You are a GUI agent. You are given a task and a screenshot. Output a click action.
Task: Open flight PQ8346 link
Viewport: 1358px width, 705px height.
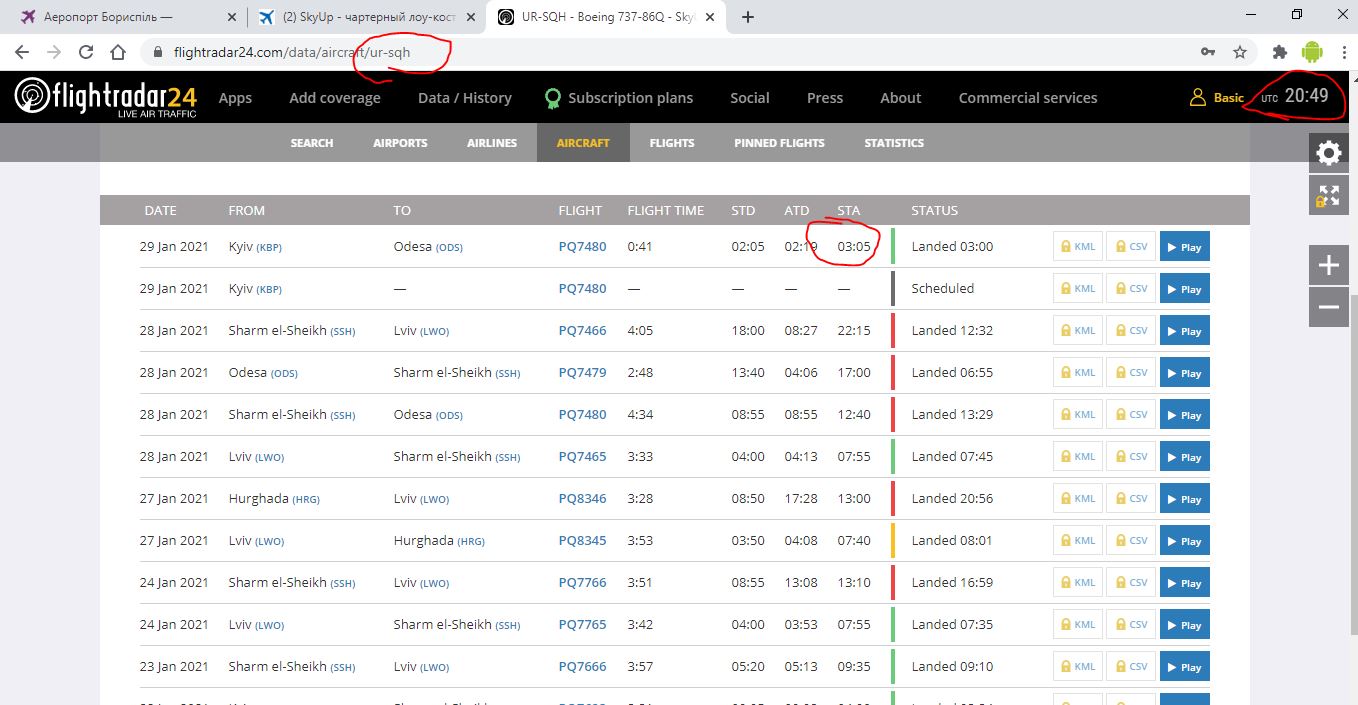(582, 498)
